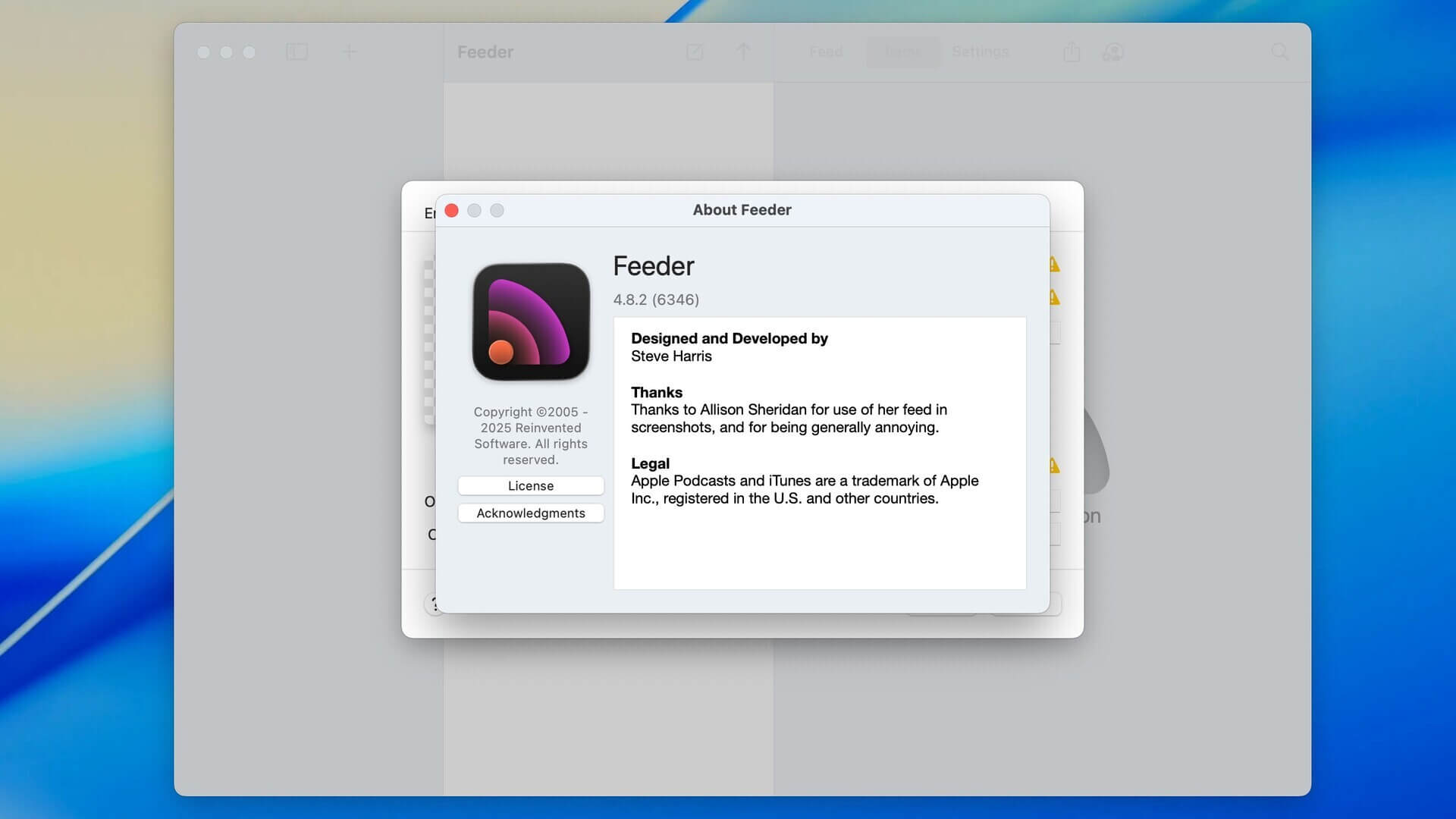Click the Acknowledgments button
The height and width of the screenshot is (819, 1456).
coord(531,513)
